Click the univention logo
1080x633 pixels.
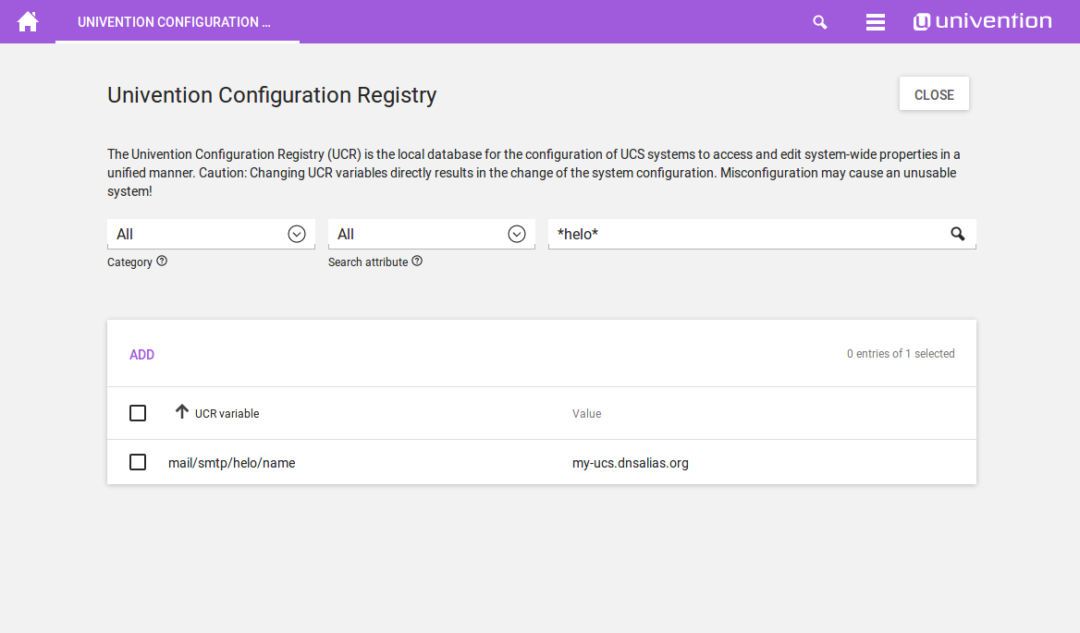coord(982,20)
